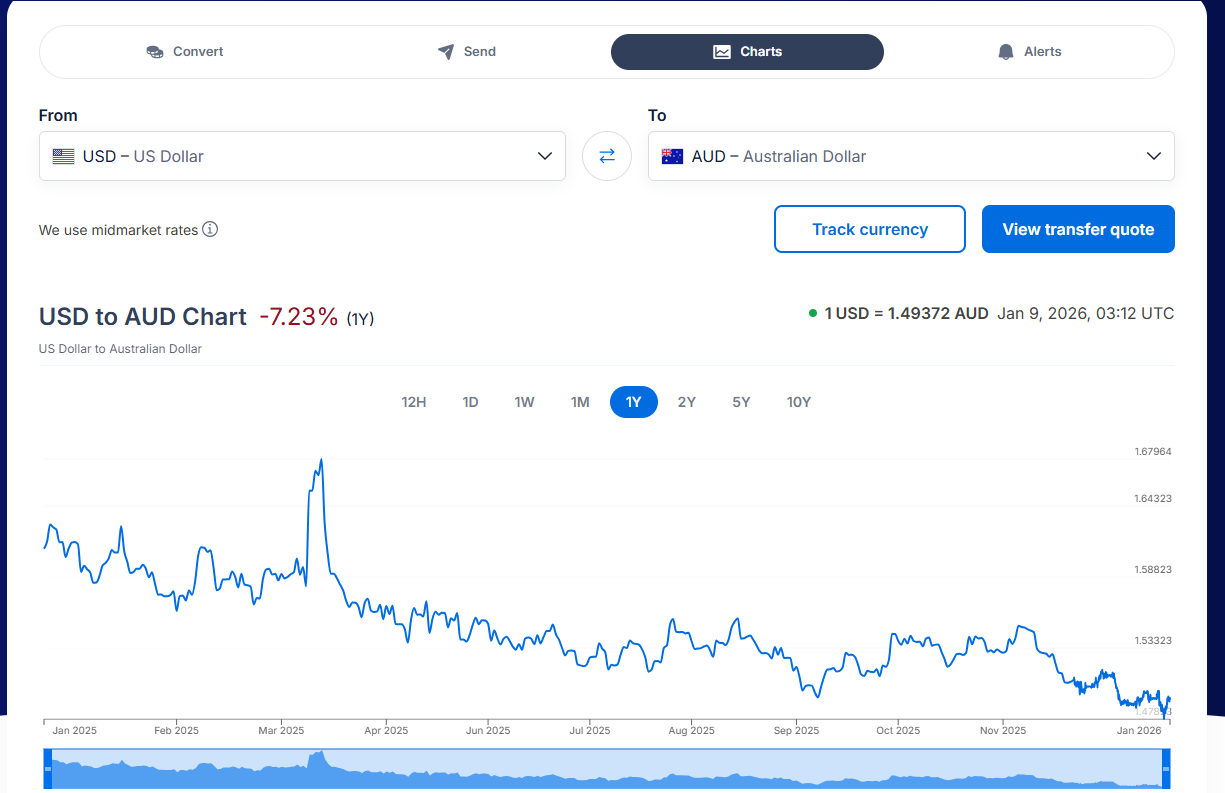Choose the 1W chart range
1225x793 pixels.
tap(525, 402)
